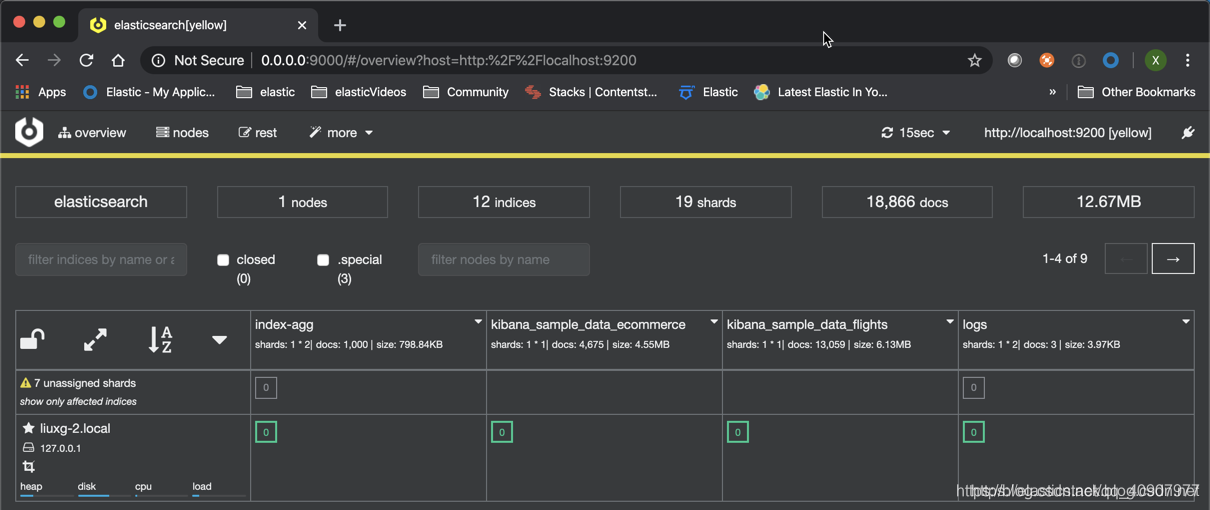Screen dimensions: 1210x510
Task: Open a new browser tab
Action: 340,25
